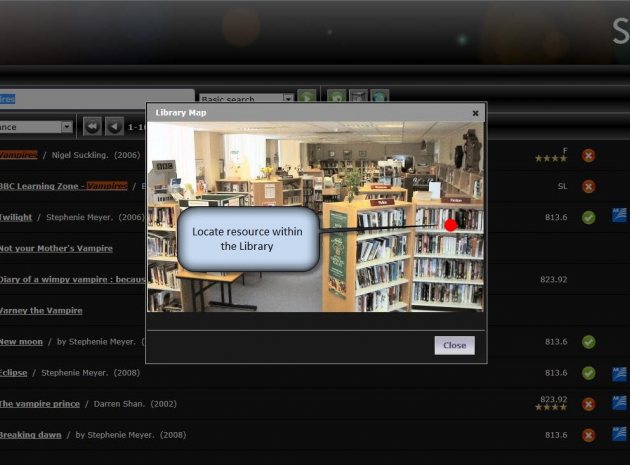Go to first page of results
This screenshot has width=630, height=465.
coord(92,127)
